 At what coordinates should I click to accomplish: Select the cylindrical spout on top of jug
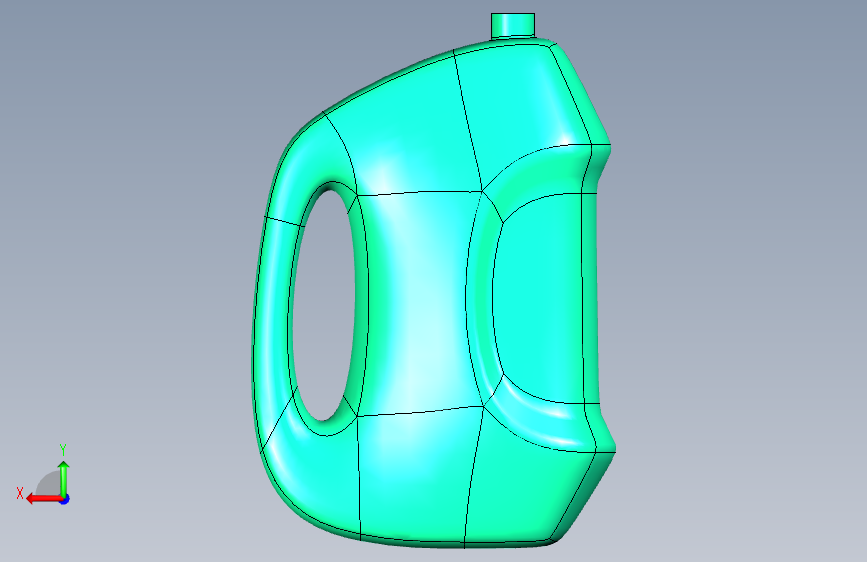[x=513, y=25]
